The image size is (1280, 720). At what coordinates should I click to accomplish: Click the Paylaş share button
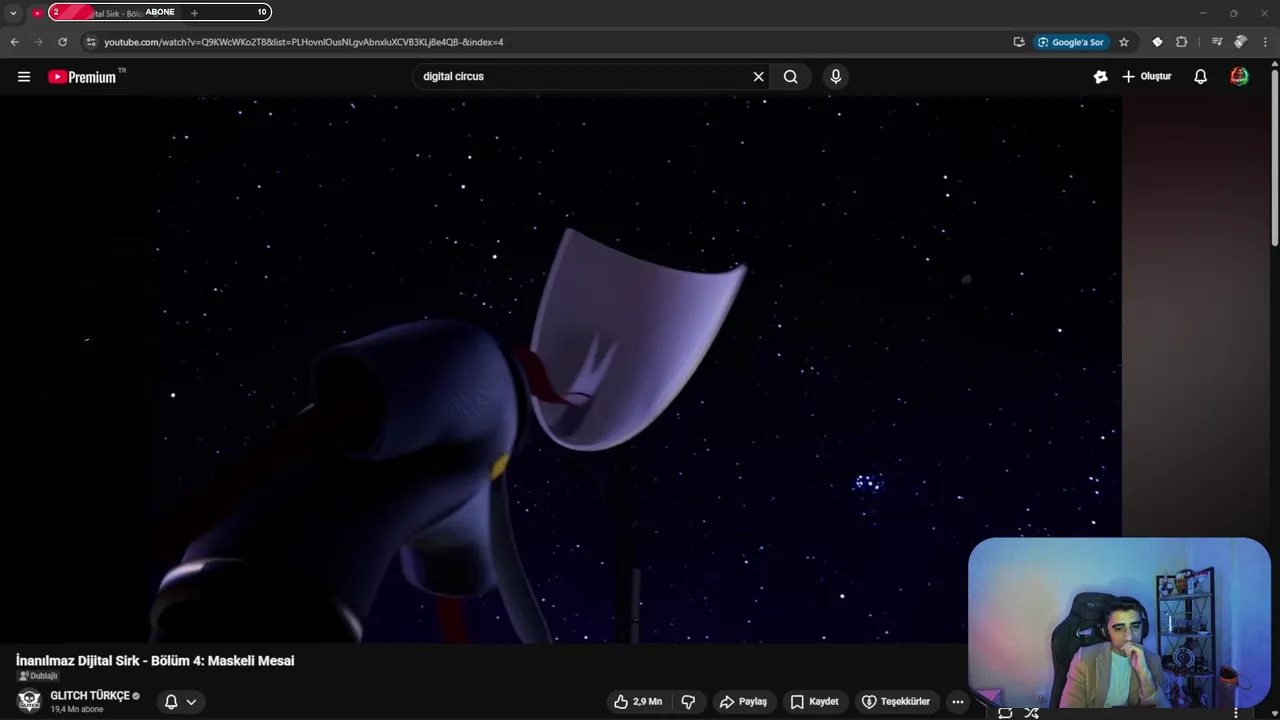pos(743,702)
